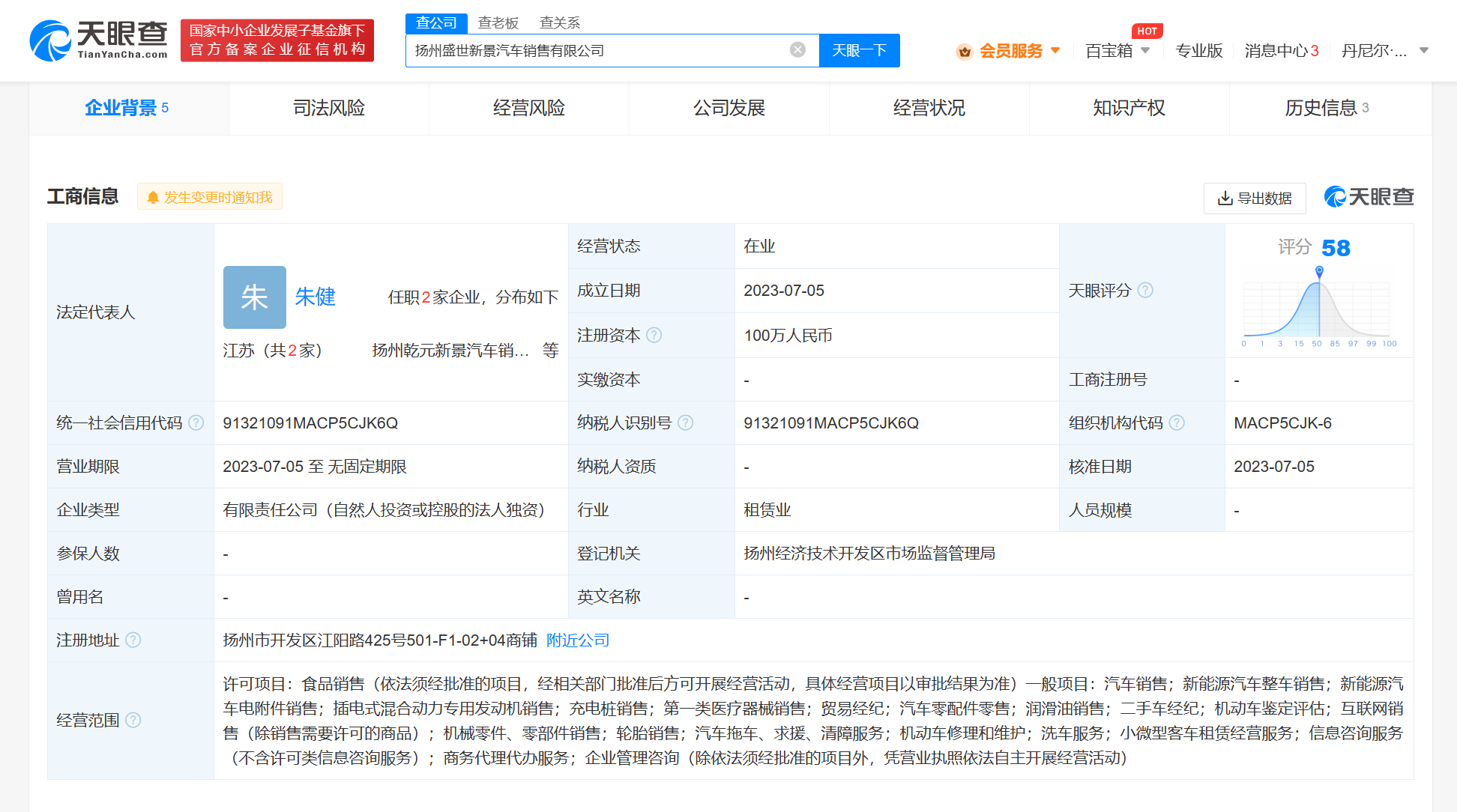The width and height of the screenshot is (1457, 812).
Task: Open the 司法风险 tab
Action: tap(328, 108)
